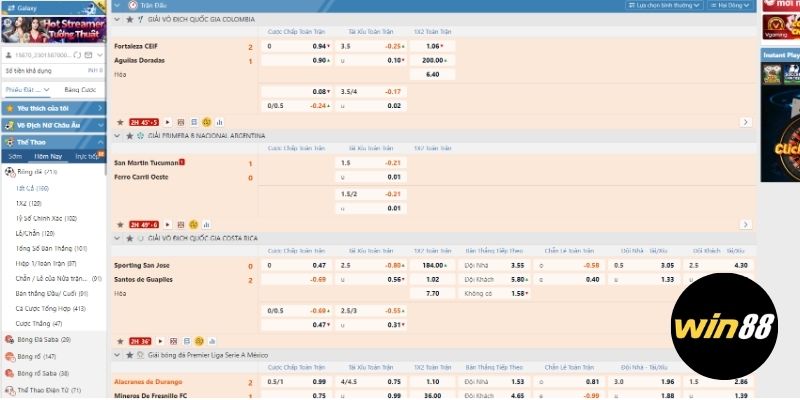Screen dimensions: 800x400
Task: Open the messages envelope icon near account ID
Action: pos(88,55)
